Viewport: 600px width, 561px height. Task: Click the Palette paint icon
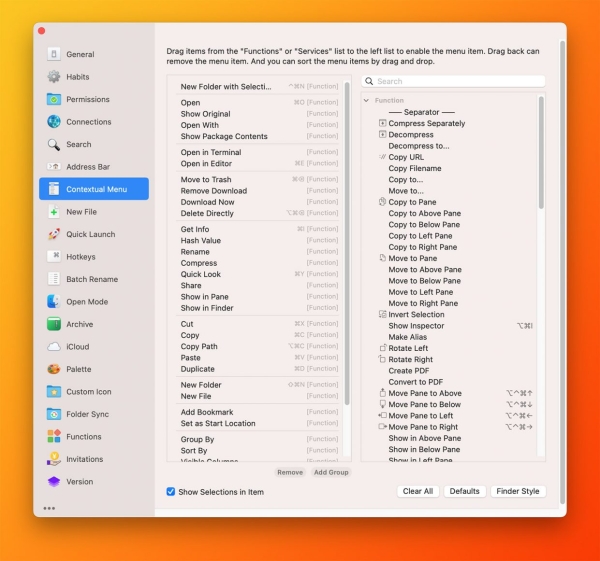coord(54,369)
